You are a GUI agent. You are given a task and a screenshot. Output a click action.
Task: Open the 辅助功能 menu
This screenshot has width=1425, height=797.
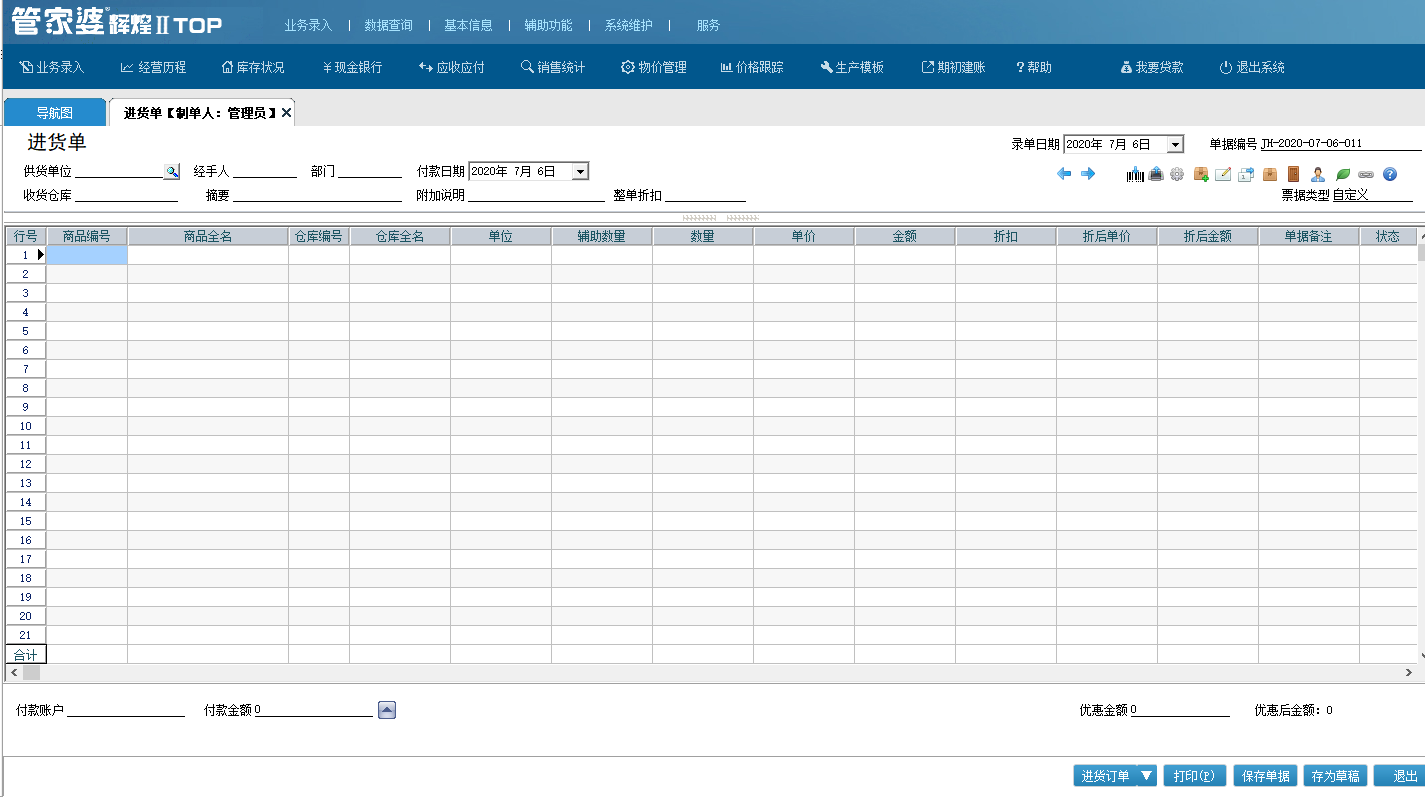click(x=548, y=25)
